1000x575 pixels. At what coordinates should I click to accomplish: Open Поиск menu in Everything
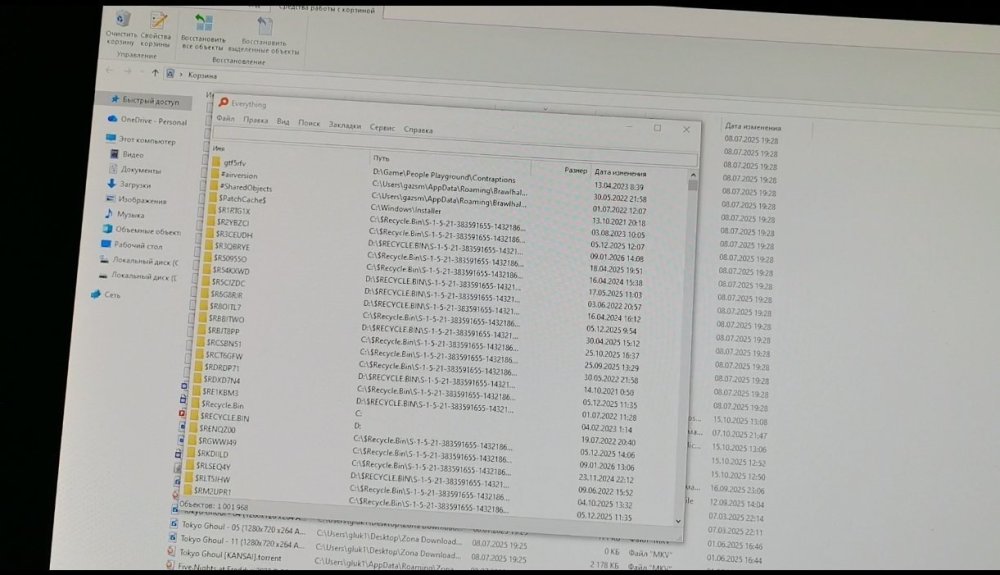(309, 123)
